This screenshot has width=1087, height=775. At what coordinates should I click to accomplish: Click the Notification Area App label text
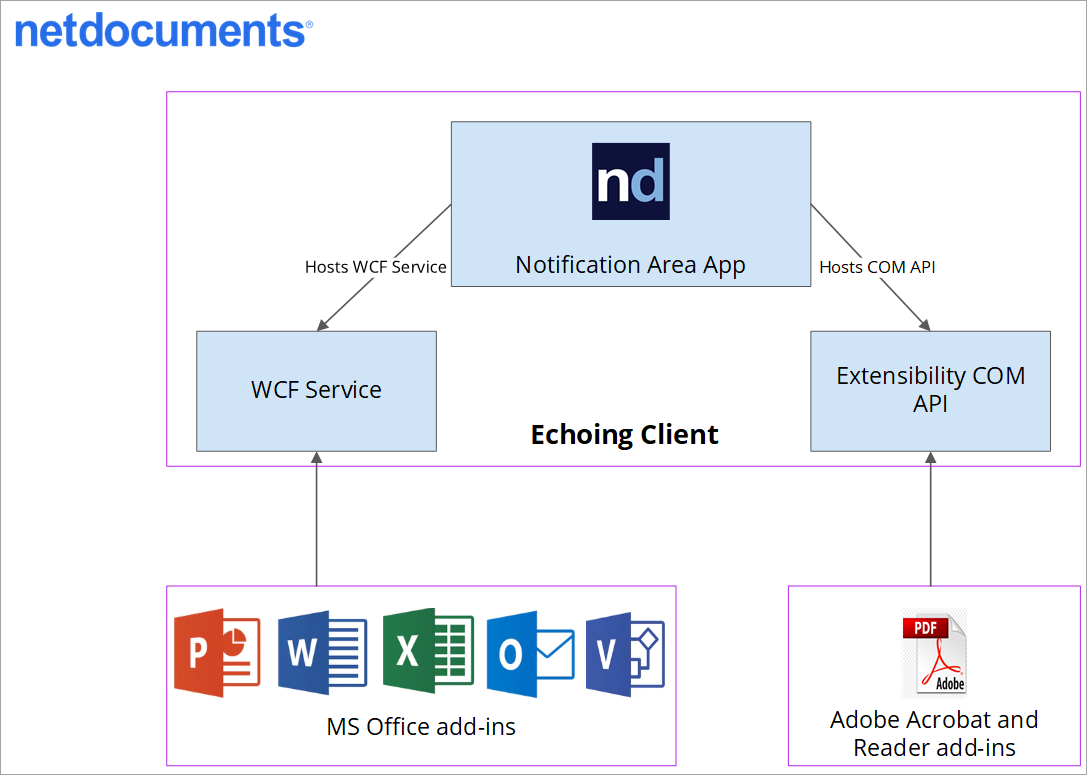point(630,265)
